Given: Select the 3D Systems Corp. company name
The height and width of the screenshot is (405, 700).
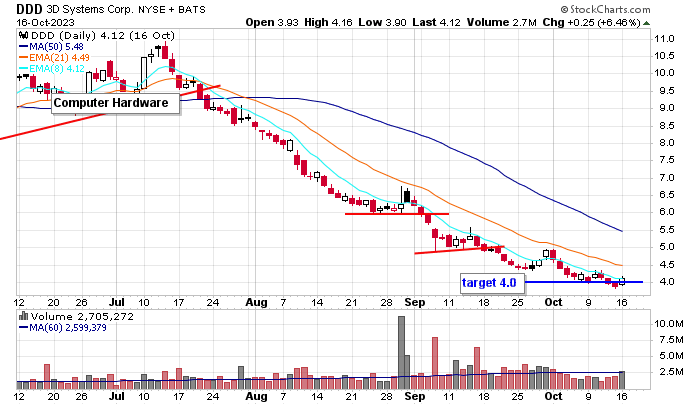Looking at the screenshot, I should (x=89, y=9).
